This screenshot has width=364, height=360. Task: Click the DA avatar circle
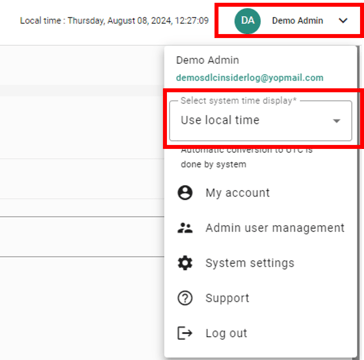(247, 21)
